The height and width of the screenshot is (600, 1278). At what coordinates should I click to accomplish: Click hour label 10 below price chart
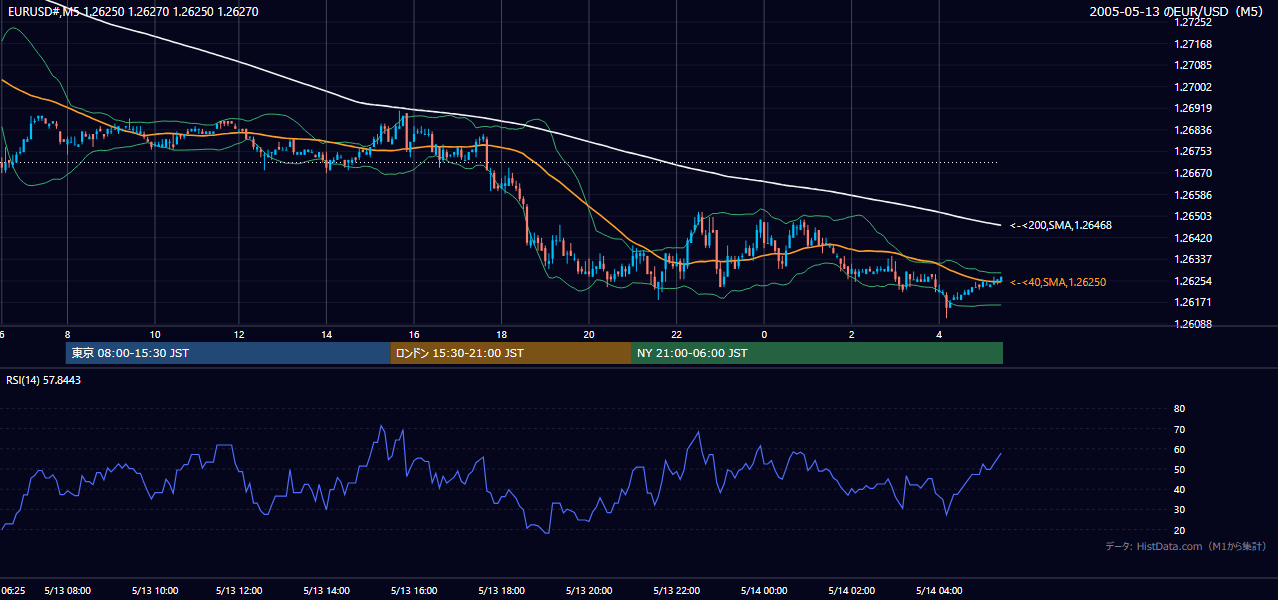coord(154,334)
